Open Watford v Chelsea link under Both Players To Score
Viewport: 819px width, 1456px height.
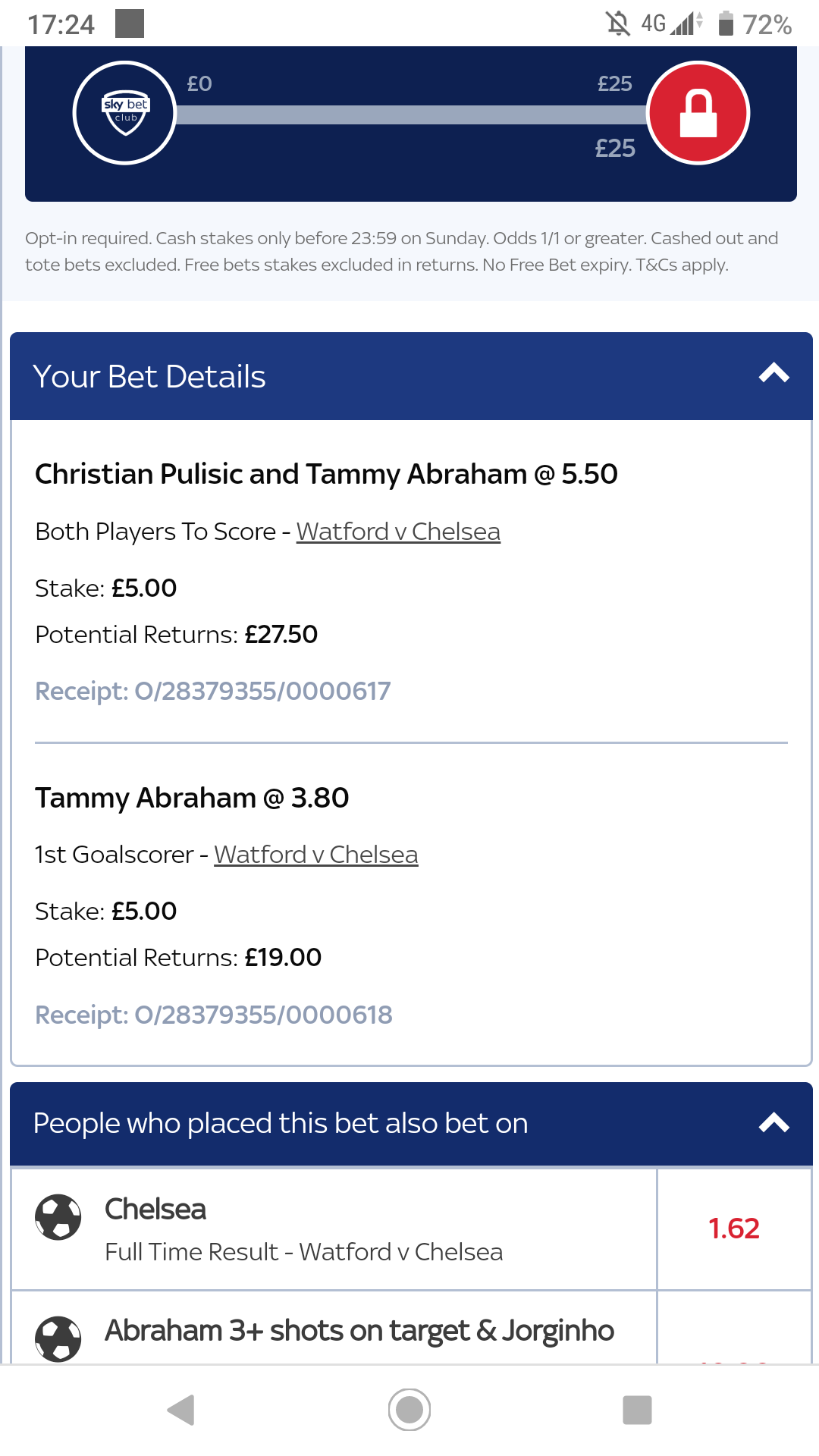pyautogui.click(x=398, y=532)
